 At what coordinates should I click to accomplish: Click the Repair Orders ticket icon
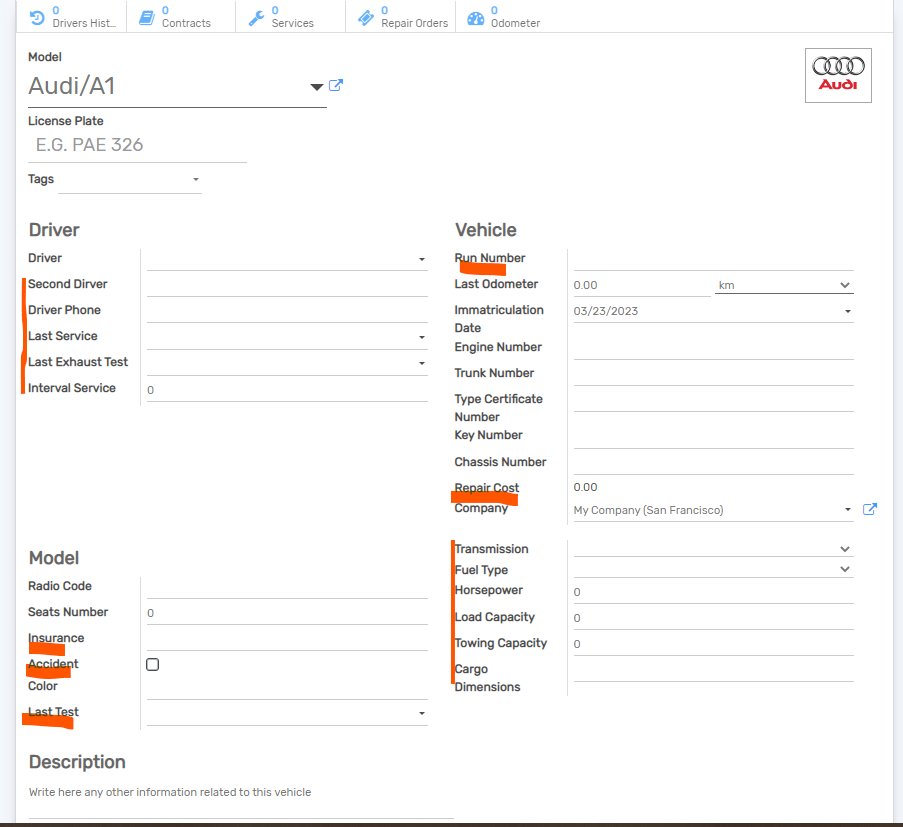click(366, 17)
